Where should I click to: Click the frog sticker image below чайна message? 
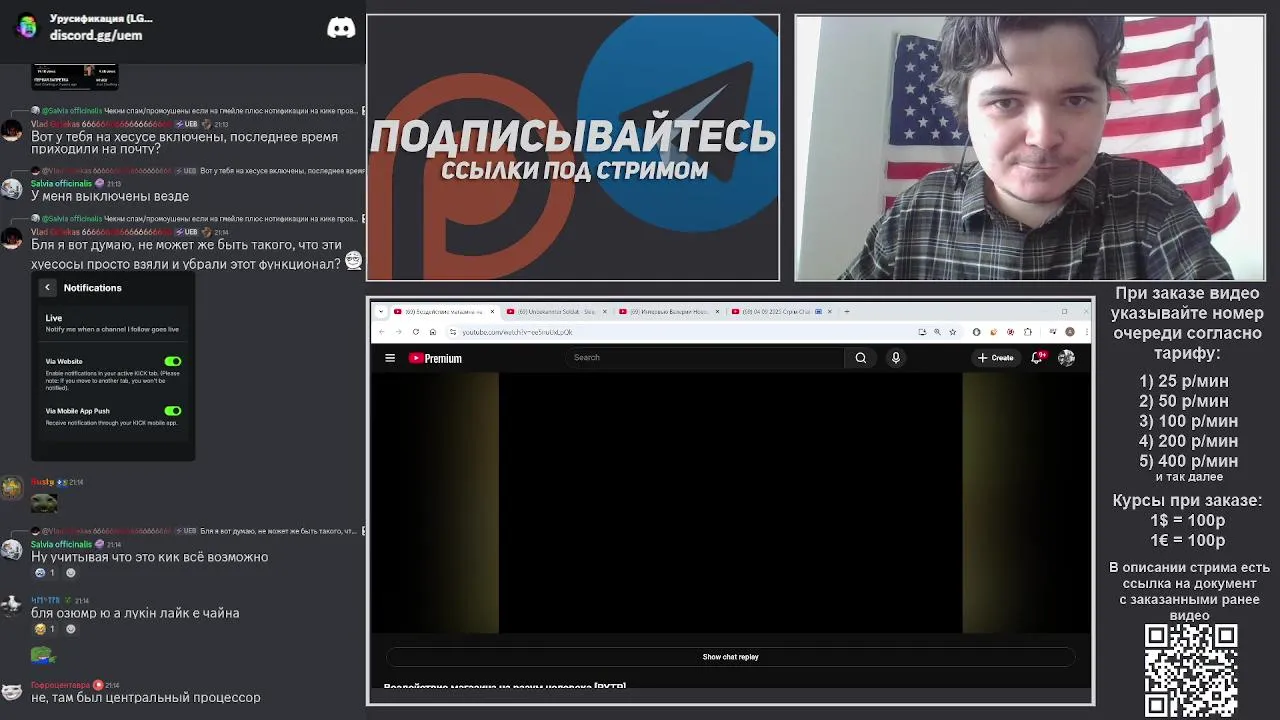(x=42, y=656)
